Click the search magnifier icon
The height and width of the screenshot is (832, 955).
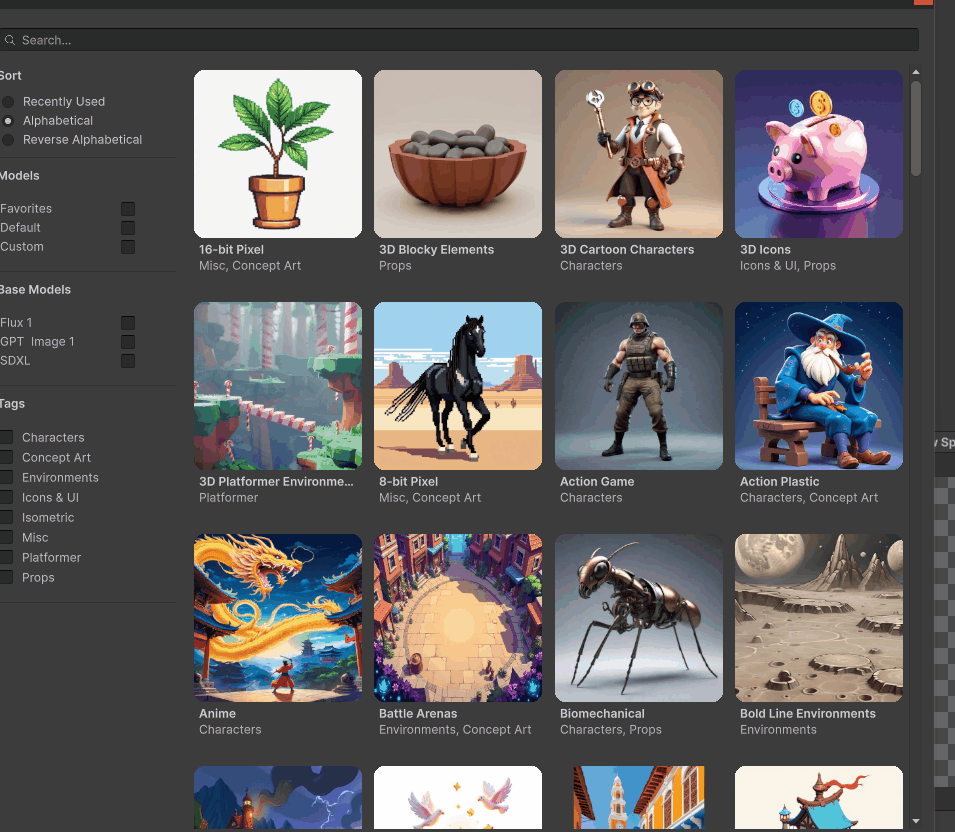[x=9, y=40]
